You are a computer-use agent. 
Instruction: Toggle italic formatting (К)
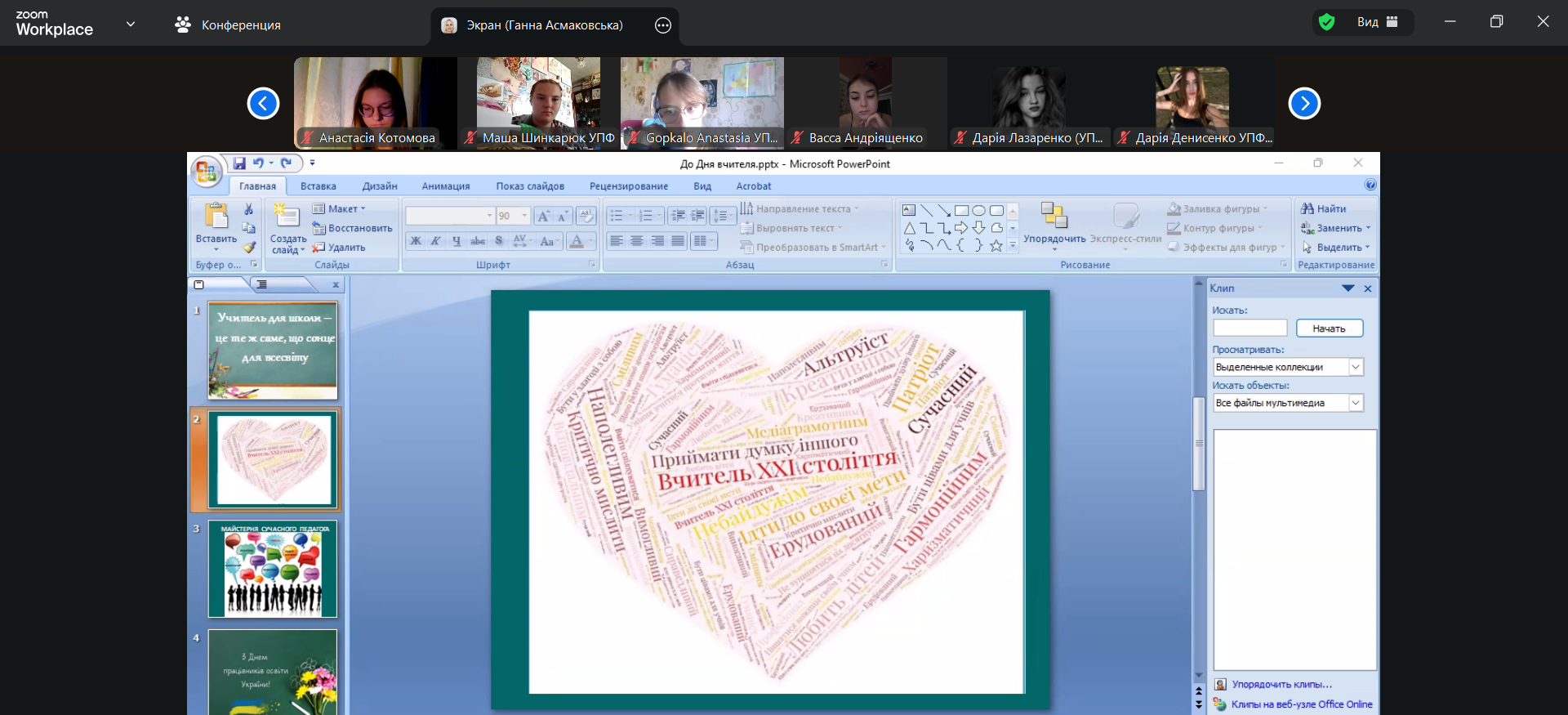click(436, 241)
